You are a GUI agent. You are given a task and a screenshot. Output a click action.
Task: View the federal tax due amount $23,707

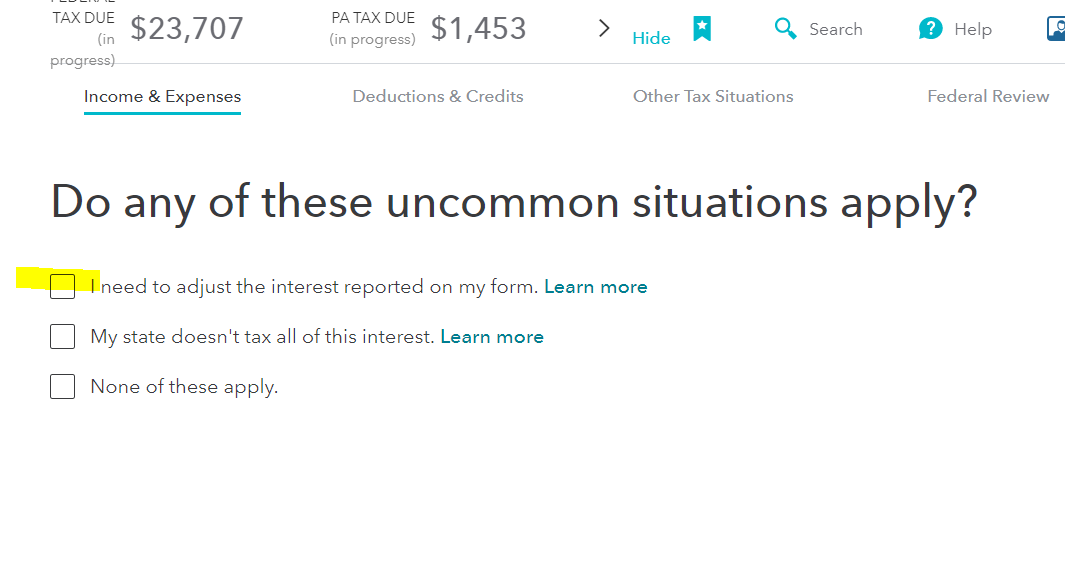[187, 29]
